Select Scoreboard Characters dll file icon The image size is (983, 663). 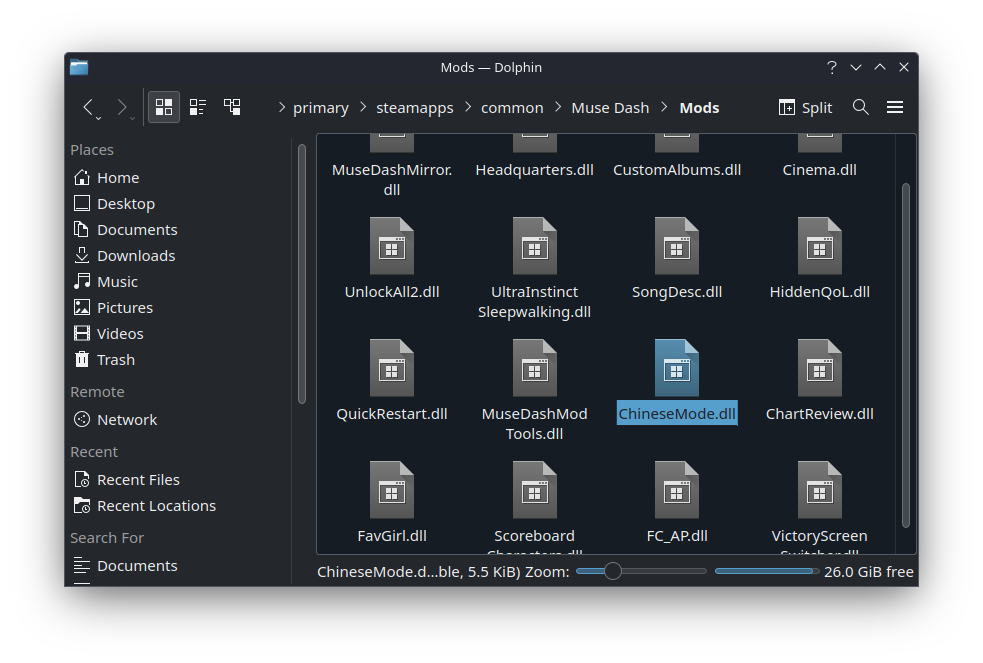coord(534,490)
